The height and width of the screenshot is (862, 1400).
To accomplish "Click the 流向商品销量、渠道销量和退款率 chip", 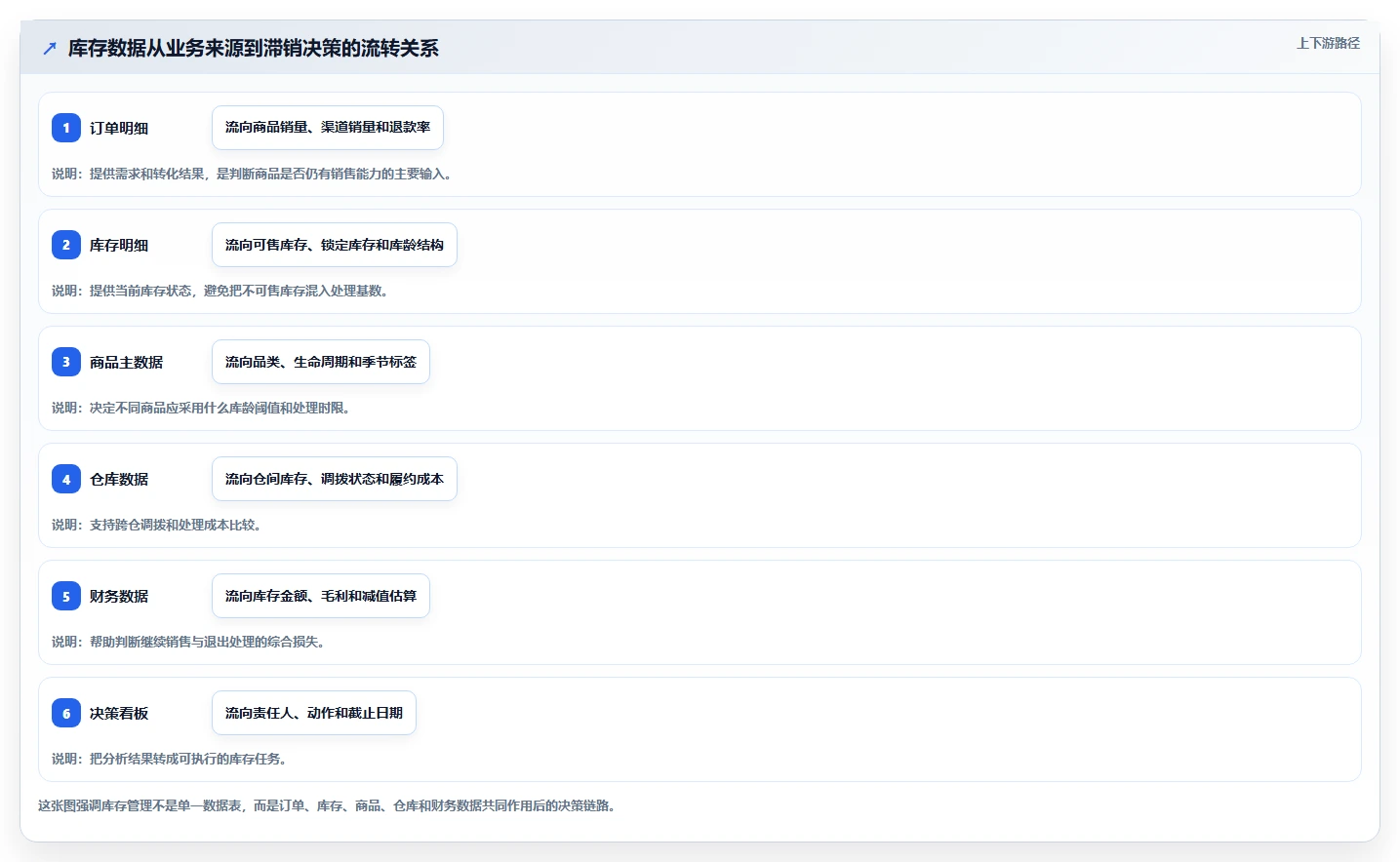I will (328, 128).
